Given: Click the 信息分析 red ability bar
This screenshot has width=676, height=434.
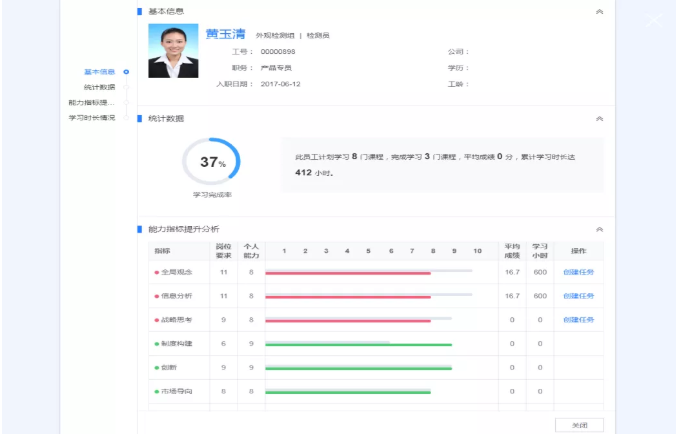Looking at the screenshot, I should click(x=348, y=297).
